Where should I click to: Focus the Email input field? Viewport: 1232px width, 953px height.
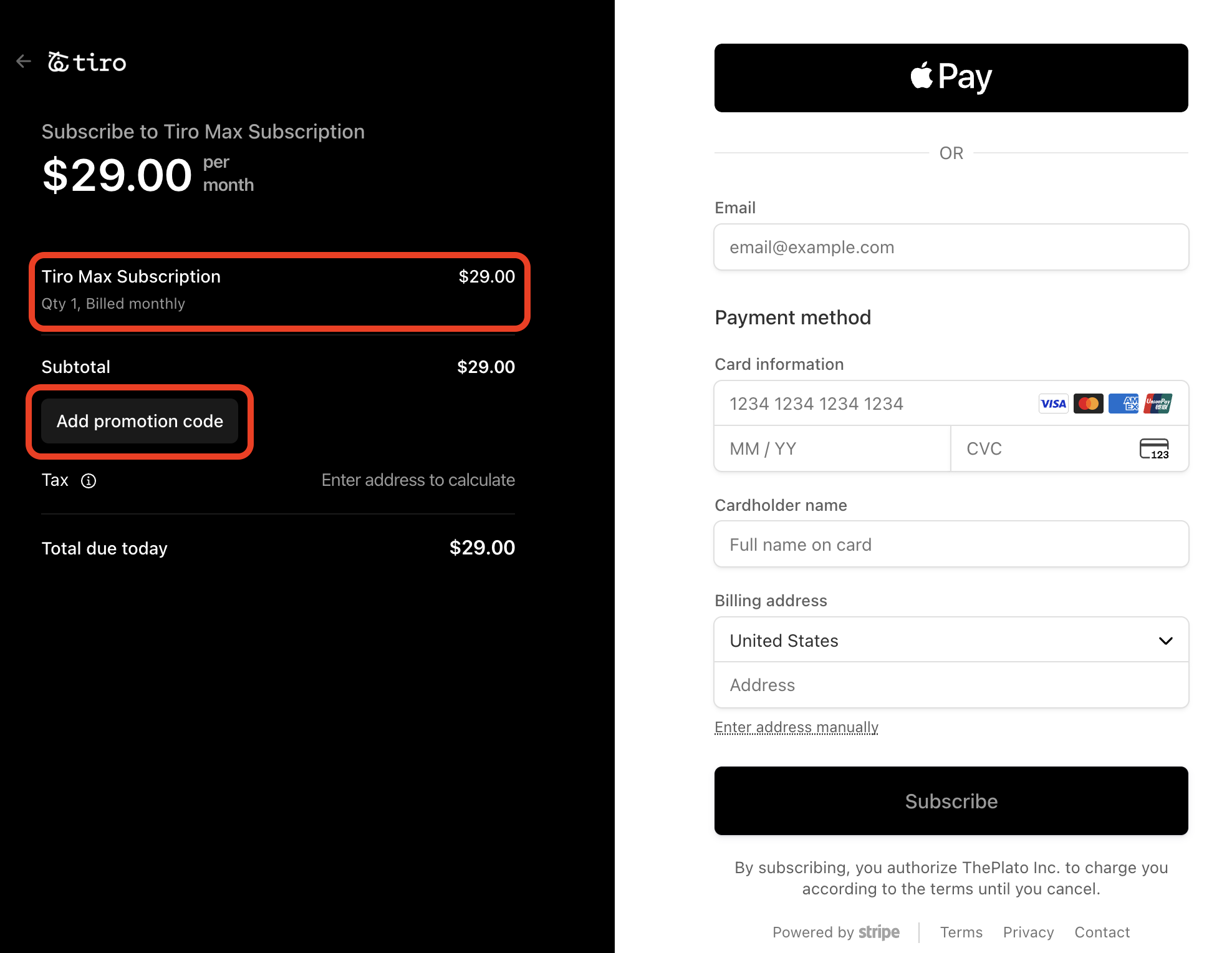click(951, 248)
